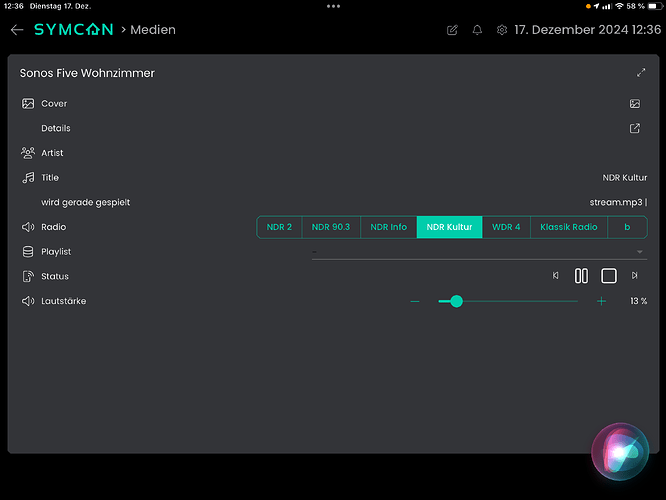Skip to next track
666x500 pixels.
[x=635, y=276]
